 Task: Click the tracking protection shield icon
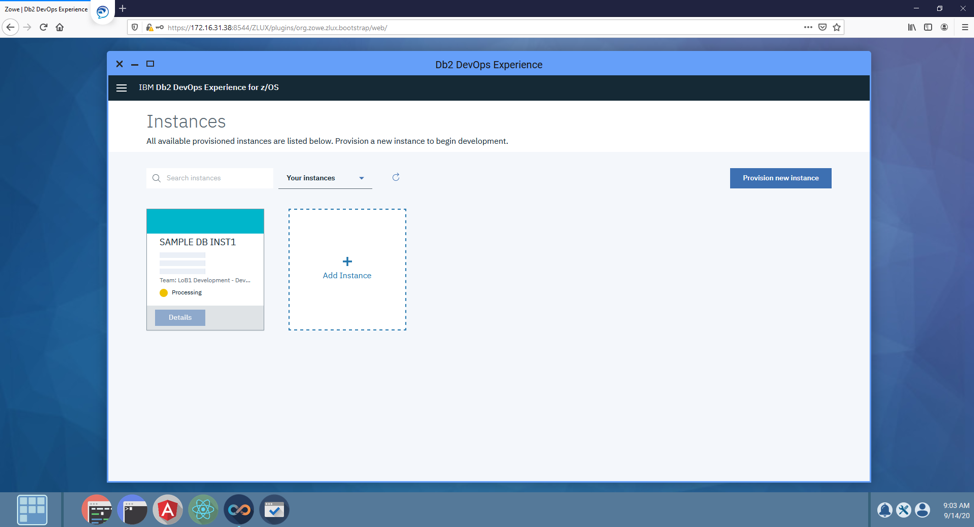[x=135, y=27]
